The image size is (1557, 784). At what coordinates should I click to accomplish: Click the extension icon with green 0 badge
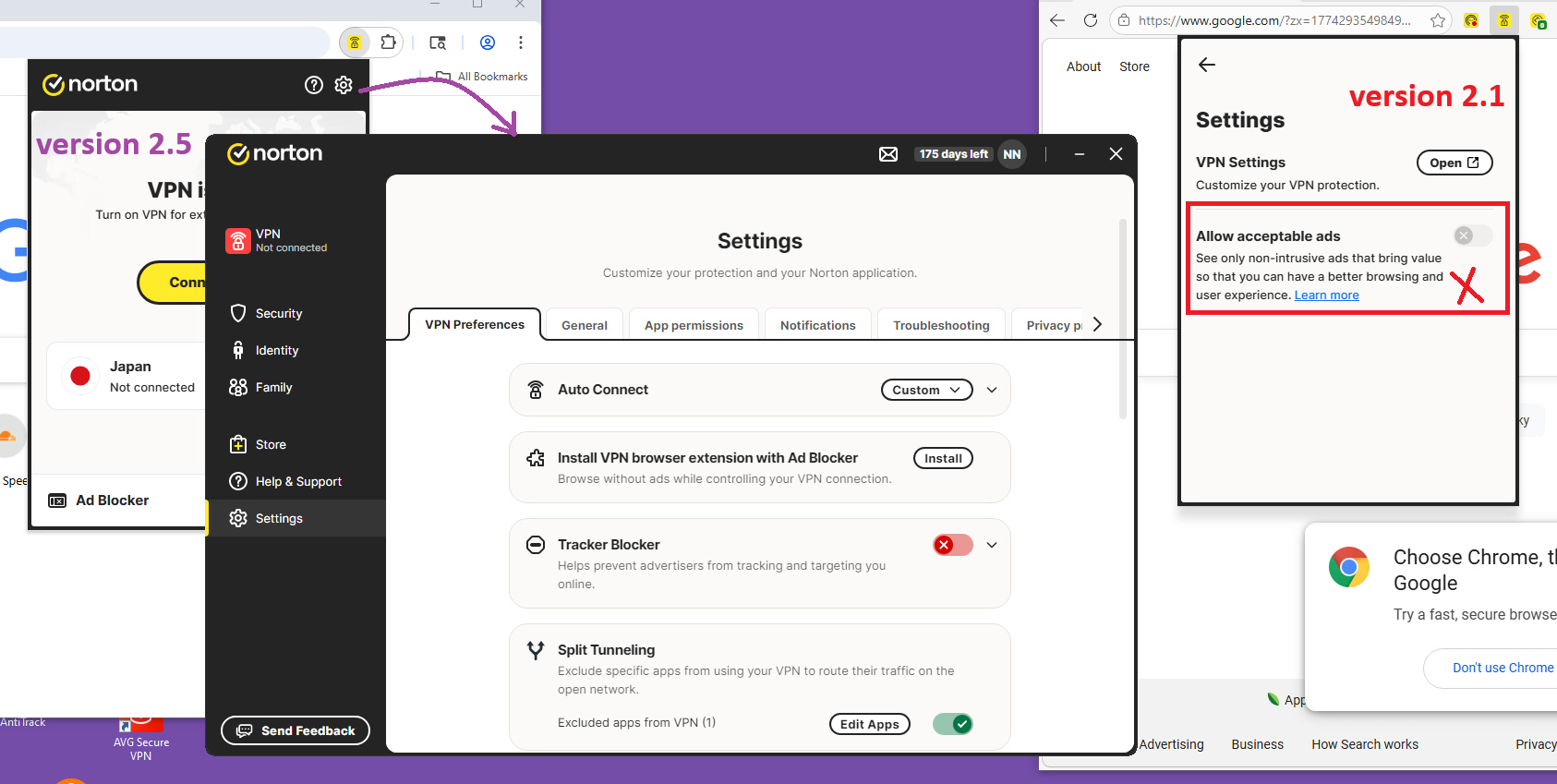pos(1539,20)
